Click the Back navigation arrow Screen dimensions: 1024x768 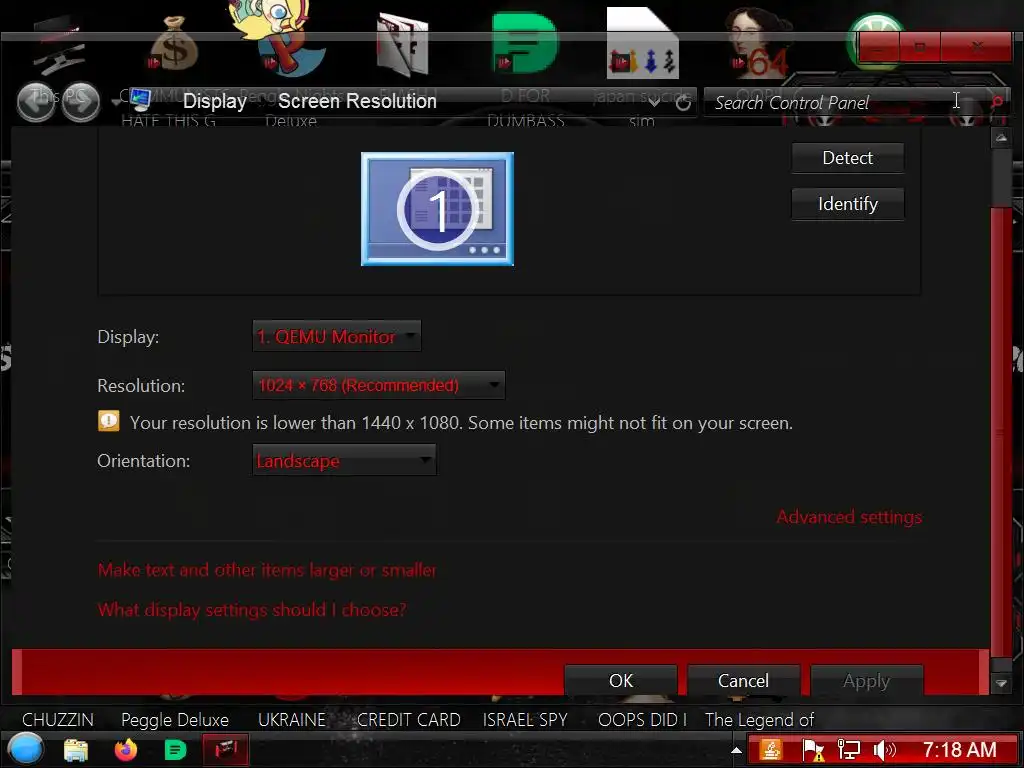click(x=36, y=102)
